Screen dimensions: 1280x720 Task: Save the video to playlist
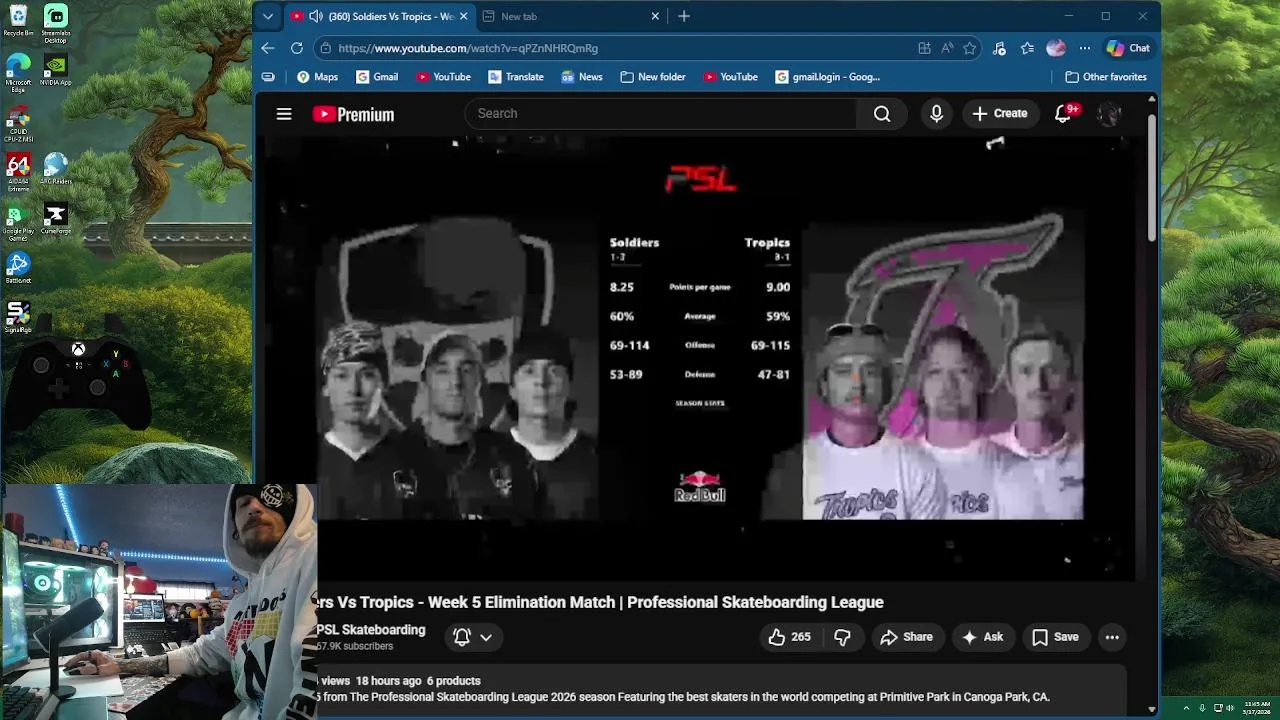pyautogui.click(x=1055, y=637)
